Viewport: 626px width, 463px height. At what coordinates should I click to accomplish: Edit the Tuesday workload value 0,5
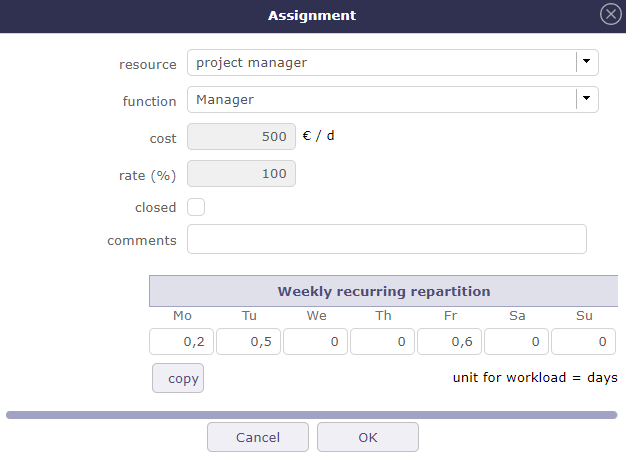click(x=248, y=342)
